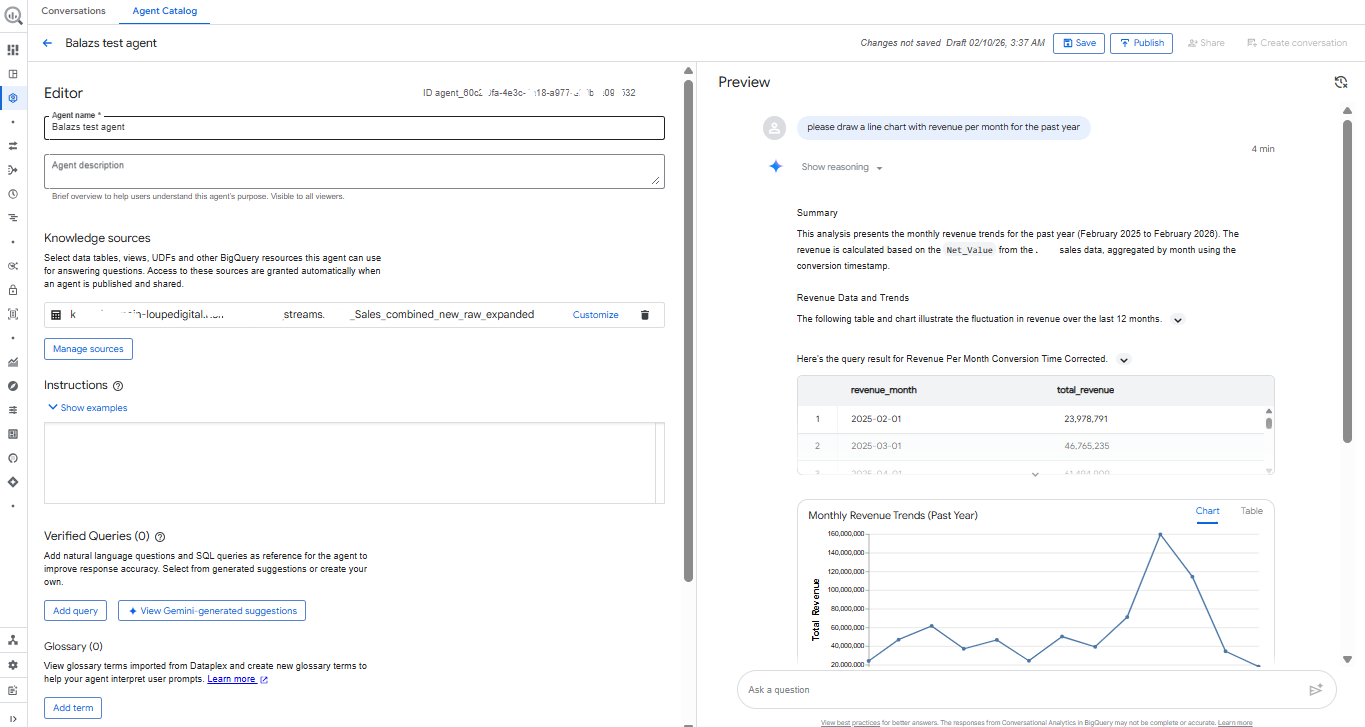The image size is (1365, 727).
Task: Click the Editor panel vertical scrollbar
Action: (x=688, y=330)
